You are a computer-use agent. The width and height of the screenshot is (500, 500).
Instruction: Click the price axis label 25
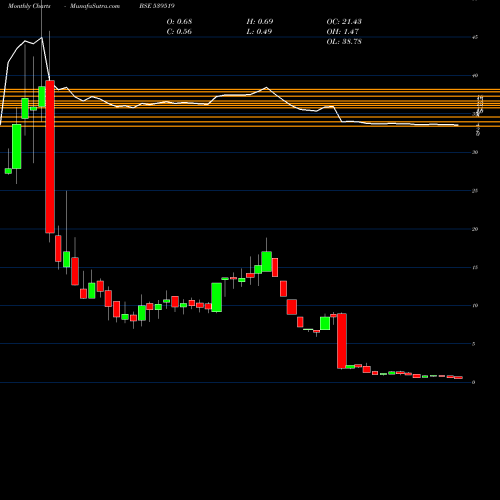tap(475, 191)
